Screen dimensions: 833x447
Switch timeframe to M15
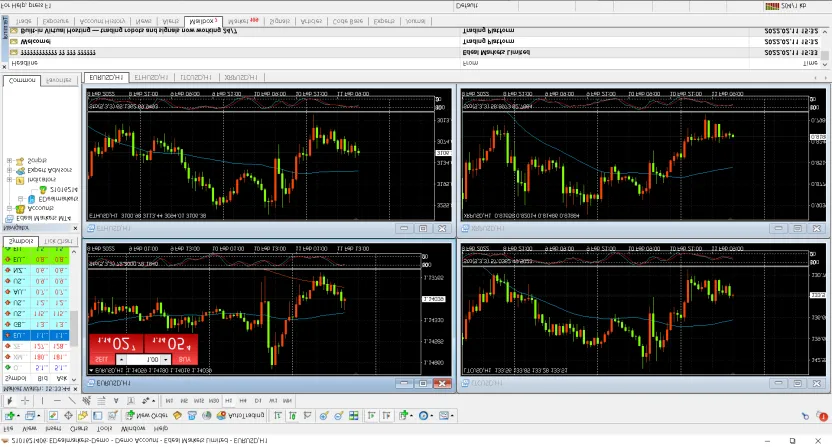(x=198, y=401)
